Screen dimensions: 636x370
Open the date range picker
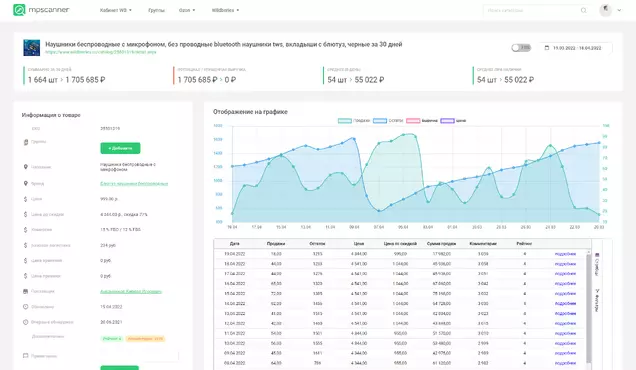tap(576, 48)
